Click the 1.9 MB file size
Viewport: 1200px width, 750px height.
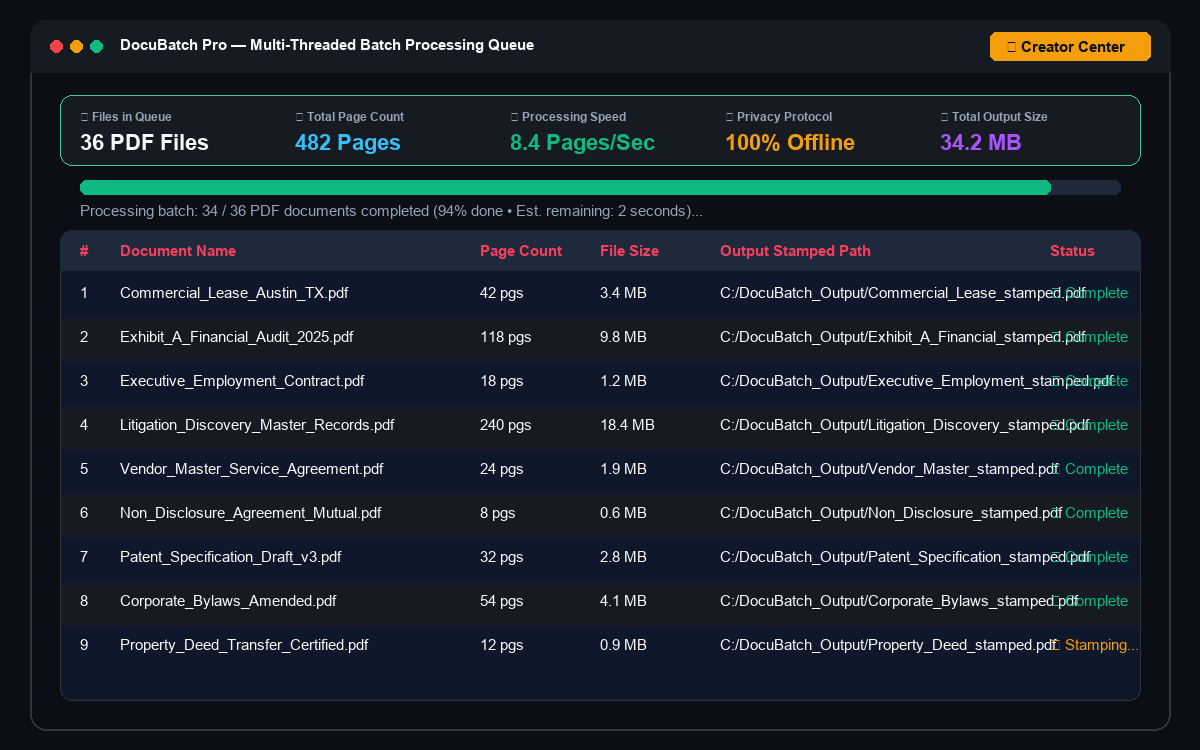[623, 469]
